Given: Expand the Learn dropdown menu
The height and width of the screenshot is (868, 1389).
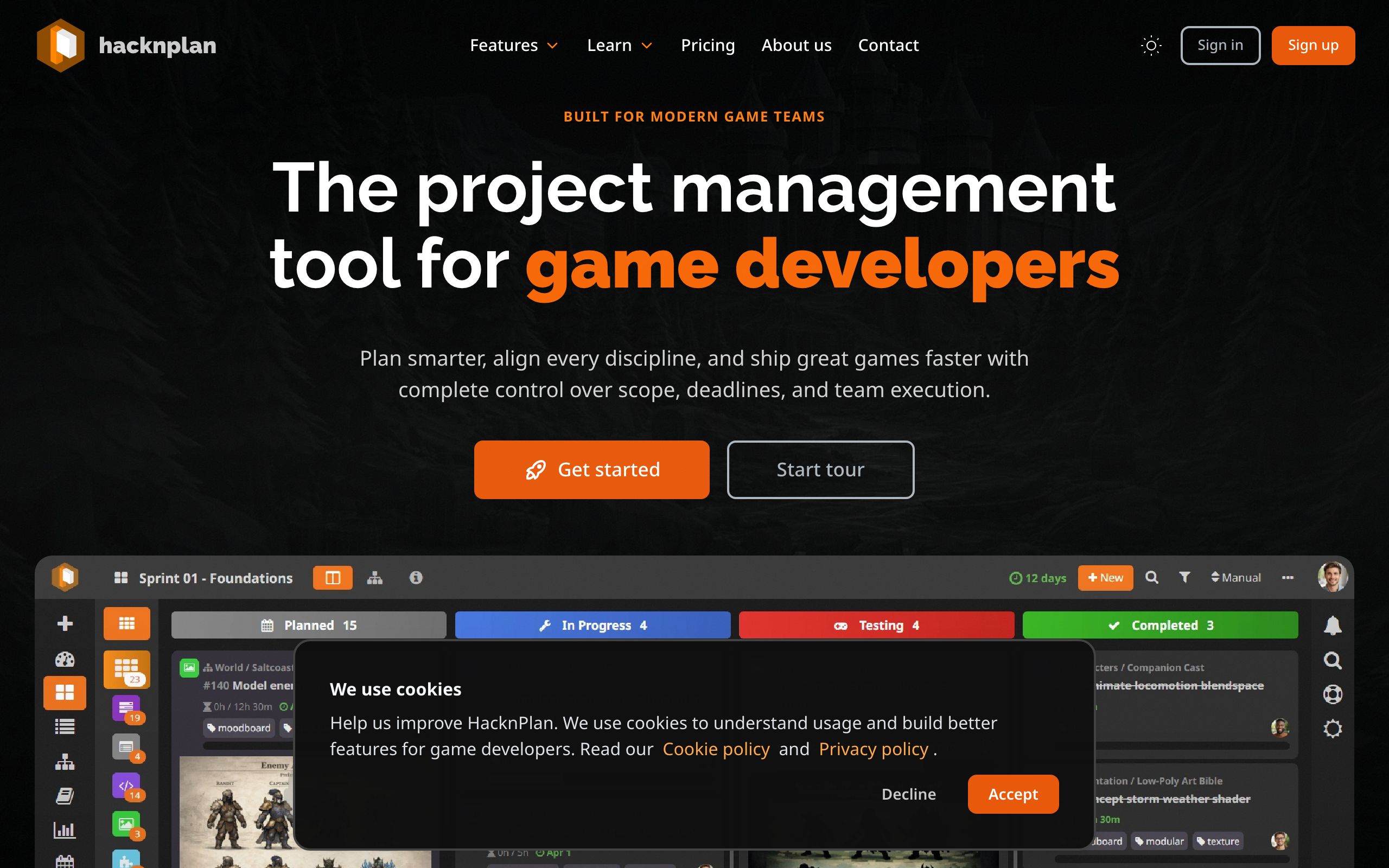Looking at the screenshot, I should point(619,46).
